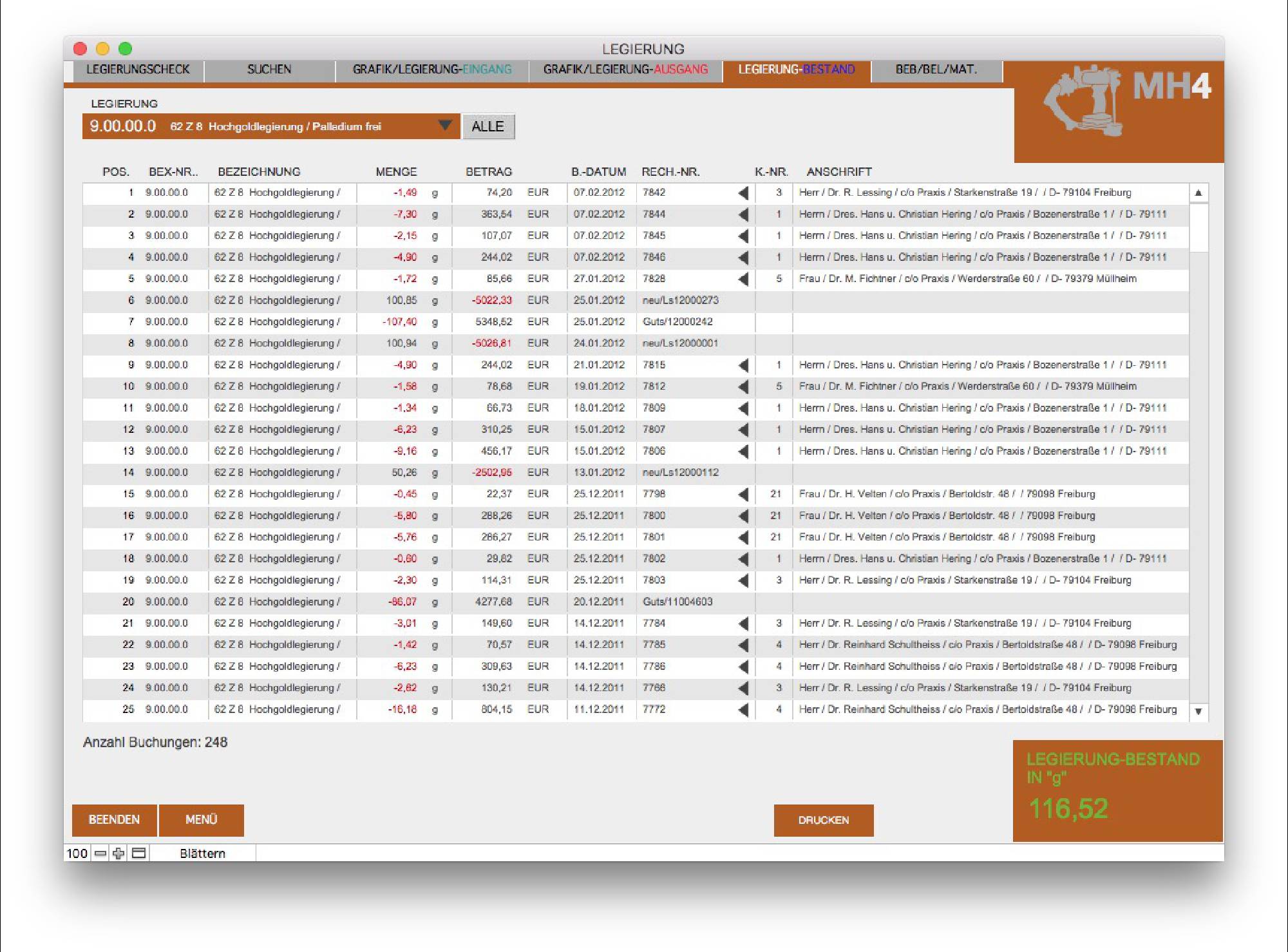Click the zoom in plus icon
This screenshot has height=952, width=1288.
click(118, 853)
